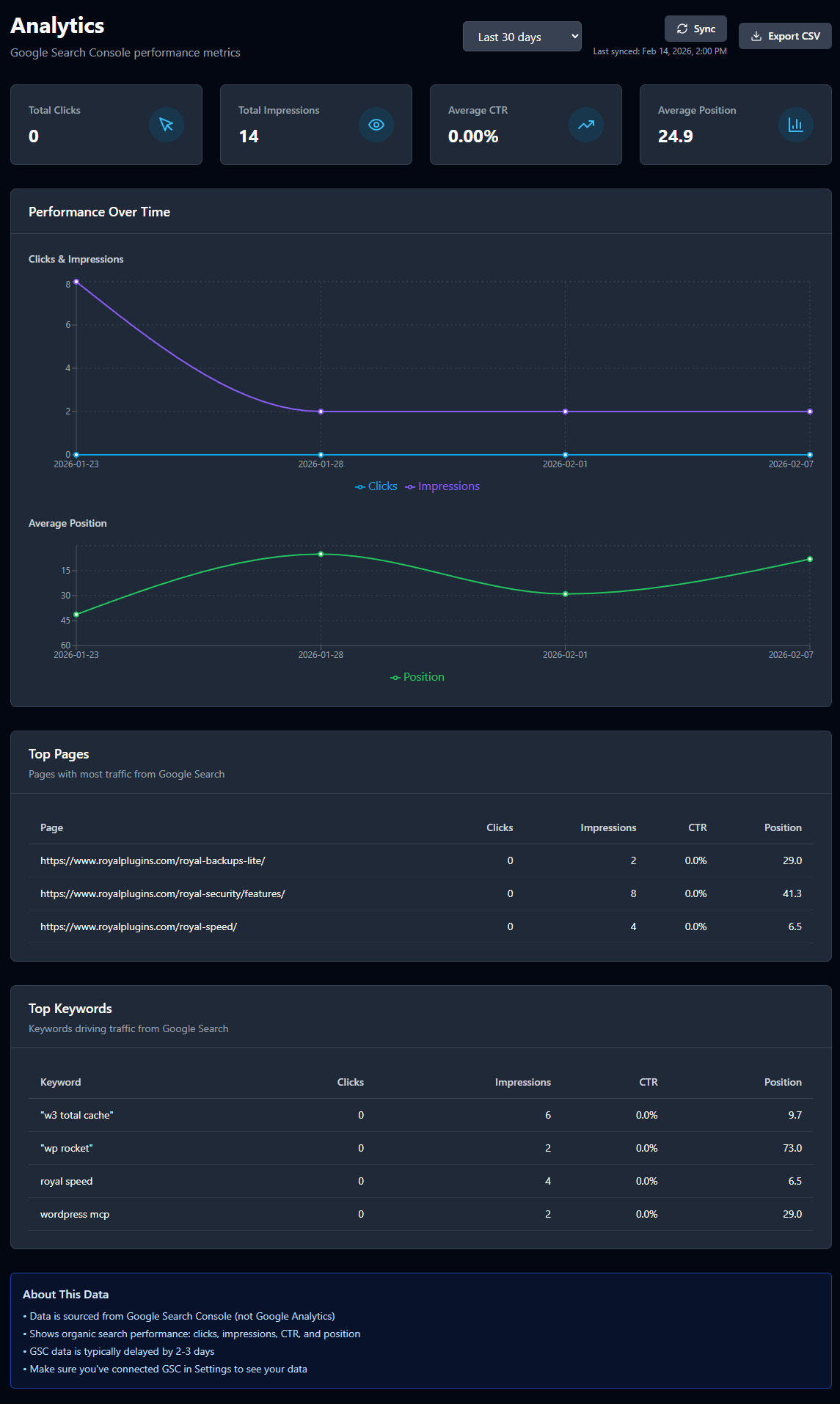This screenshot has height=1404, width=840.
Task: Select a different range from the period selector
Action: pos(522,36)
